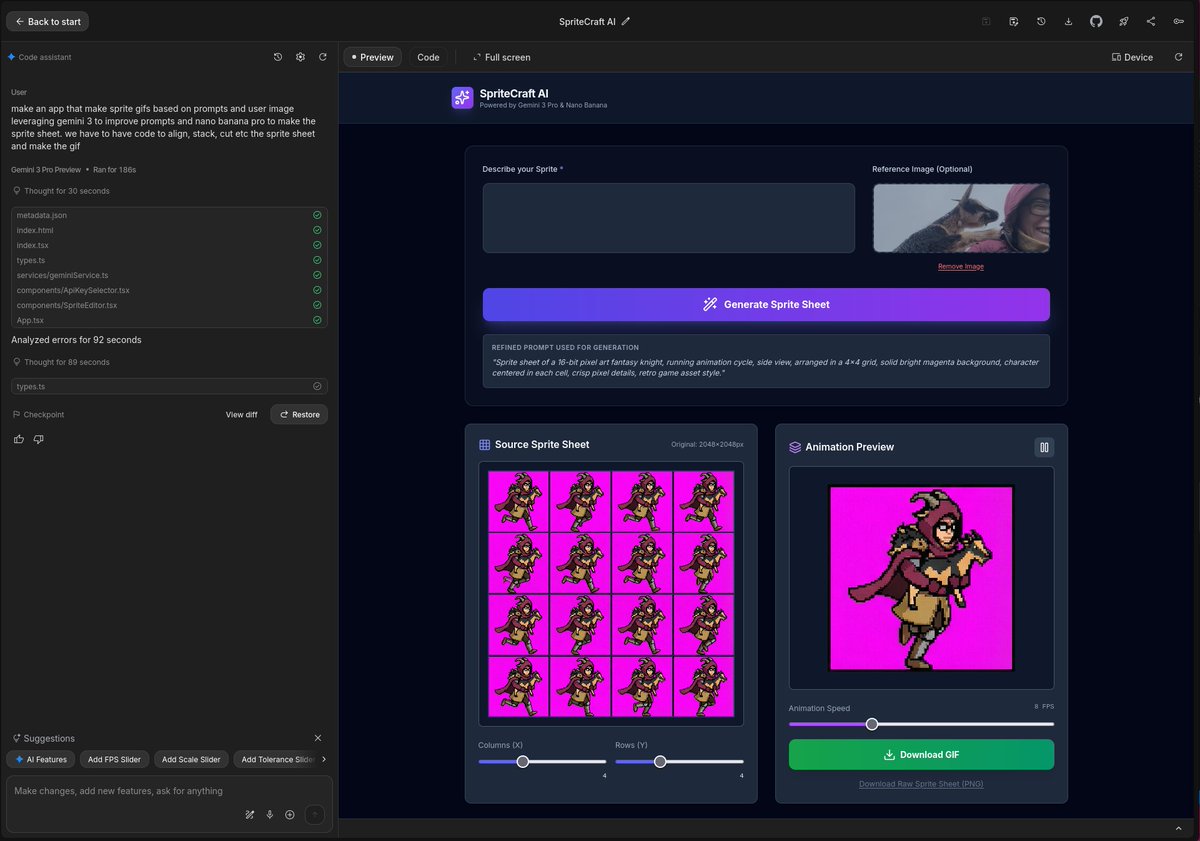Click the animated sprite preview image

click(921, 578)
